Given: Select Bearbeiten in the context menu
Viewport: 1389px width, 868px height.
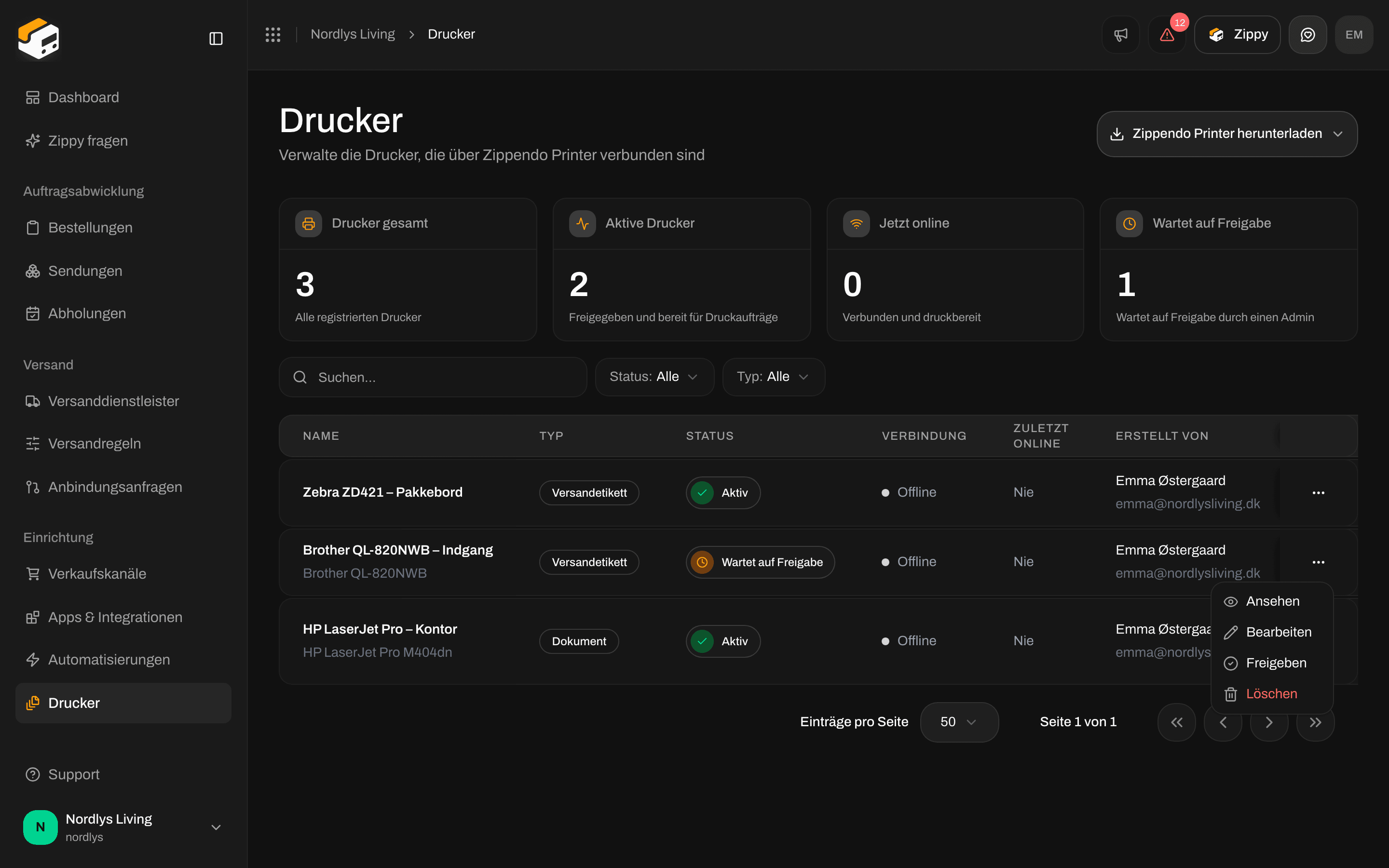Looking at the screenshot, I should pyautogui.click(x=1271, y=632).
